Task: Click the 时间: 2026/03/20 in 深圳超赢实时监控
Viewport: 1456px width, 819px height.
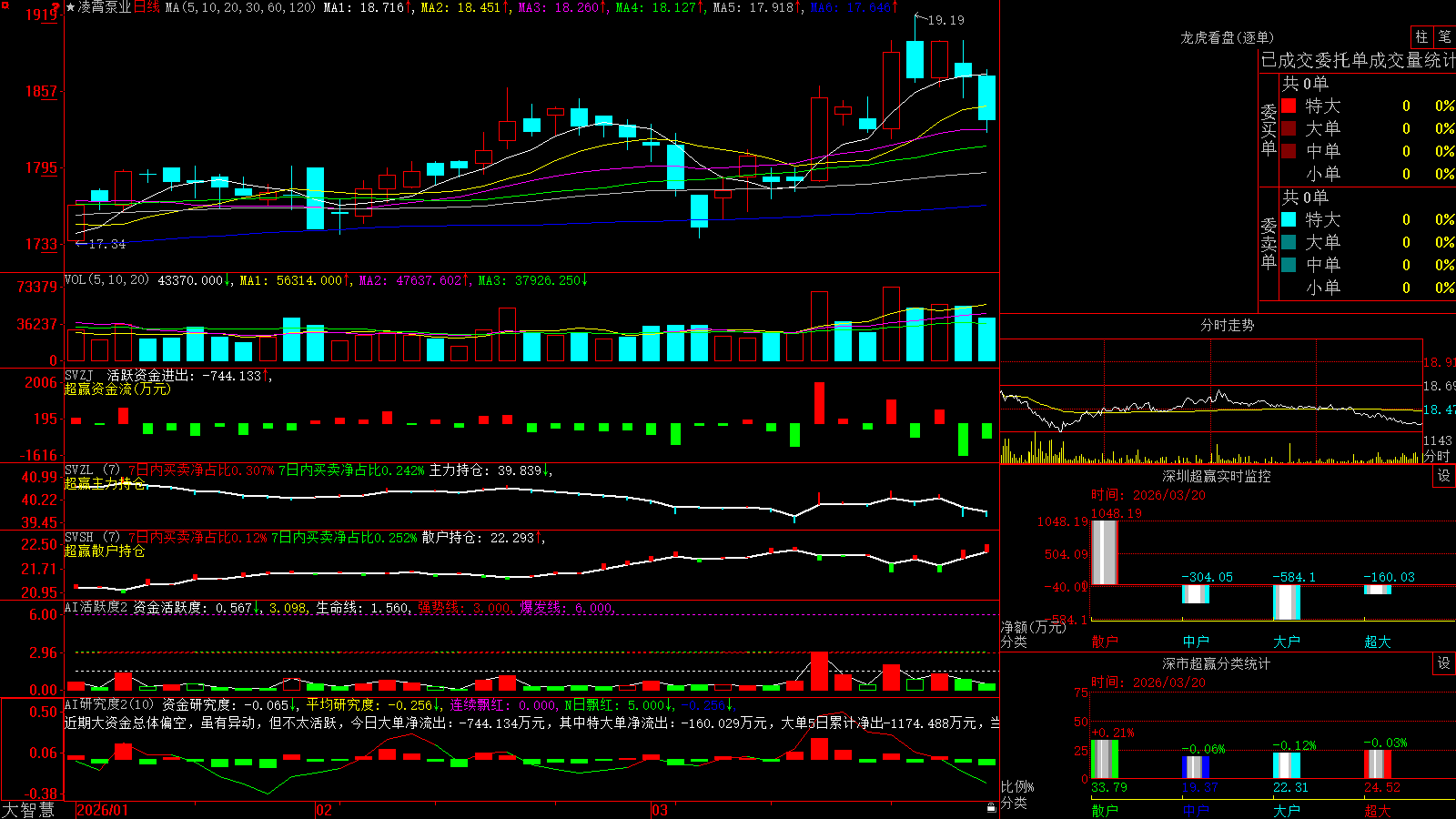Action: click(x=1148, y=495)
